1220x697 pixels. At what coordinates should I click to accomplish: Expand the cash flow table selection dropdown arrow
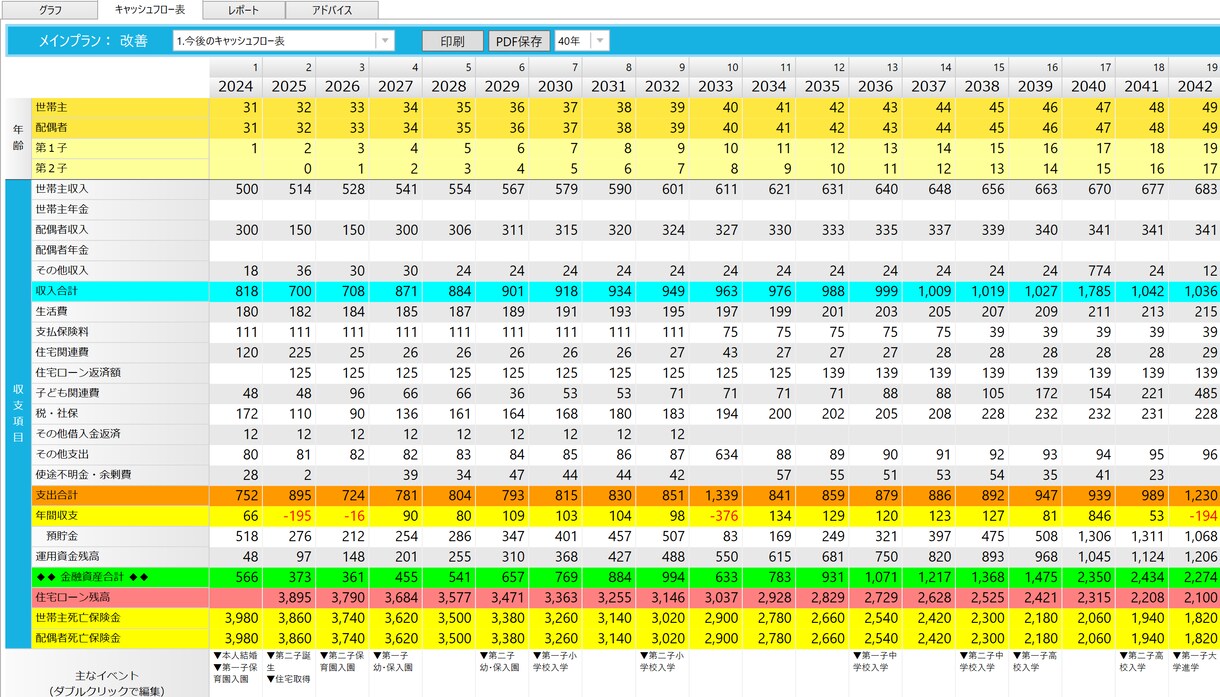(384, 41)
